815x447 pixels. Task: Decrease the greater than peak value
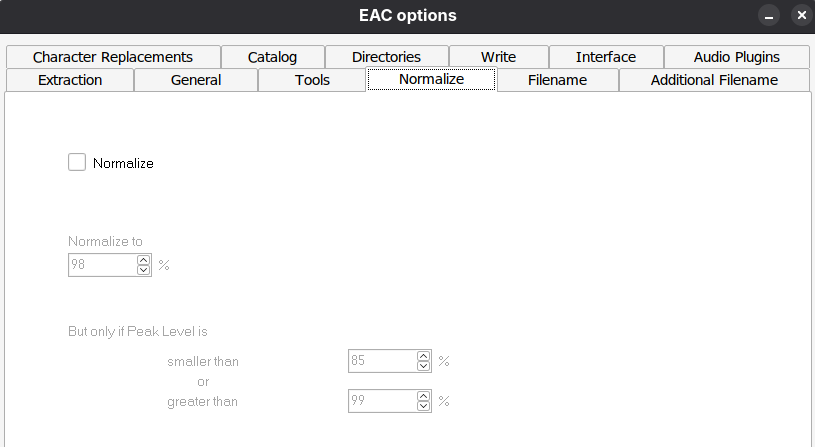(x=423, y=406)
